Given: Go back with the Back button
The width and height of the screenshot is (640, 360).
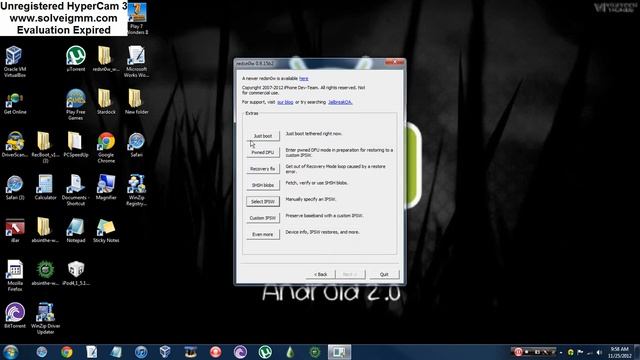Looking at the screenshot, I should click(x=320, y=274).
